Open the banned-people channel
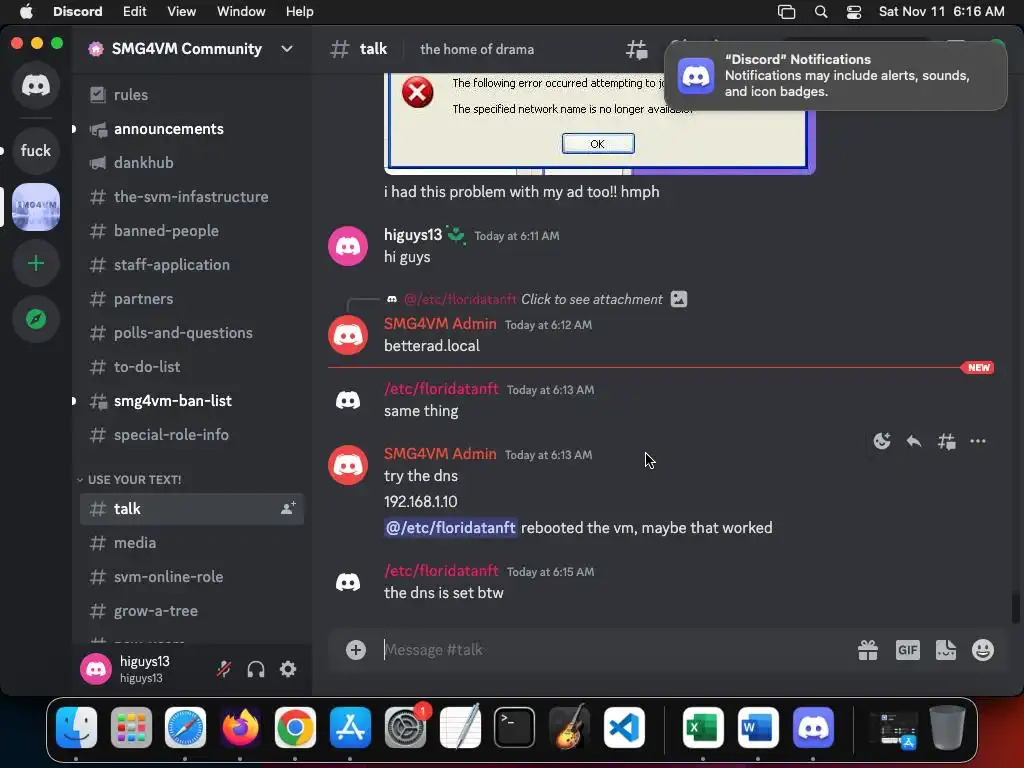 192,231
